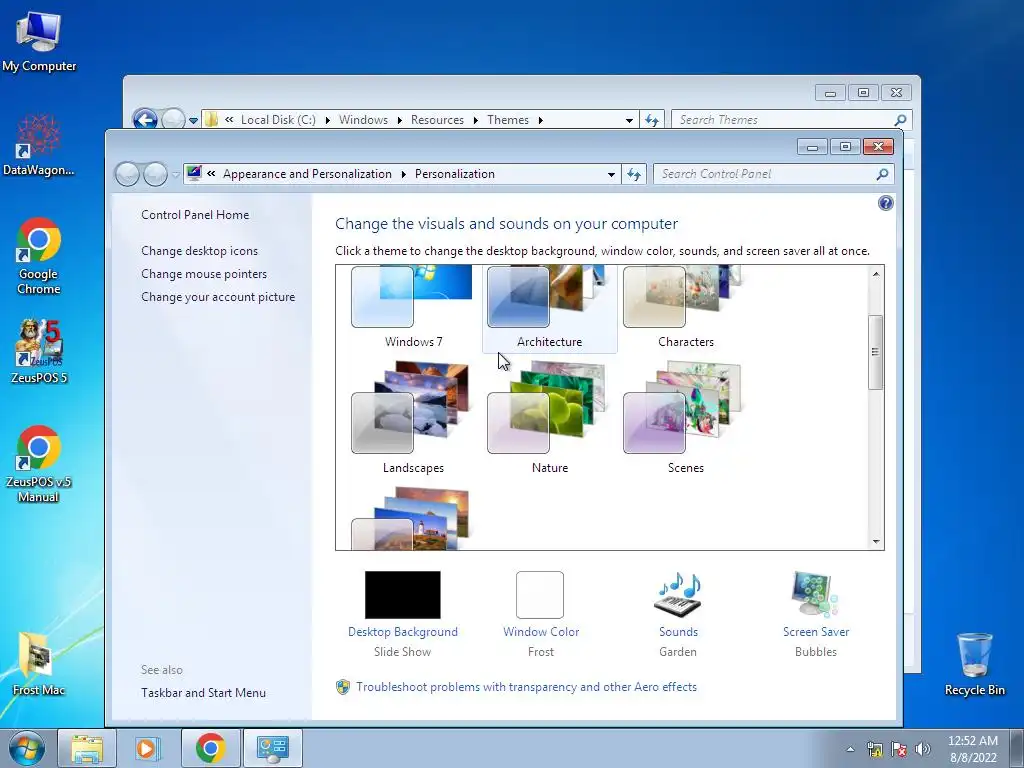The image size is (1024, 768).
Task: Open Windows Media Player from the taskbar
Action: pyautogui.click(x=147, y=748)
